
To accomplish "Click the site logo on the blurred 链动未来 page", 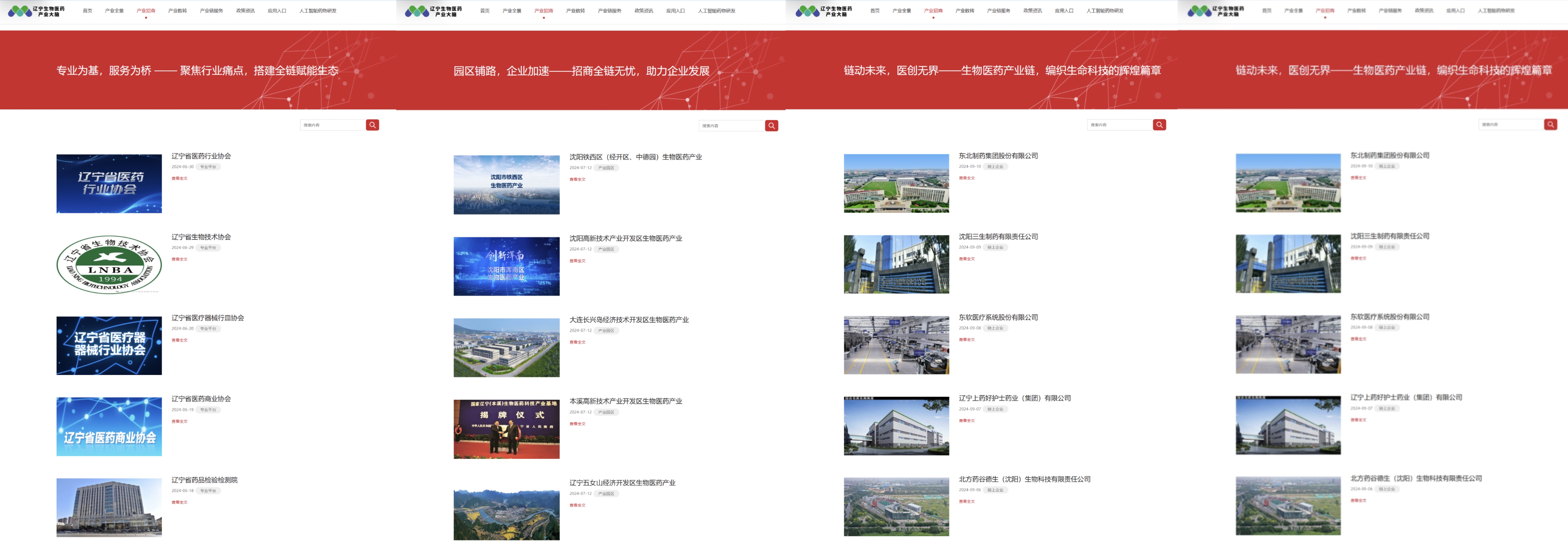I will [x=1215, y=11].
